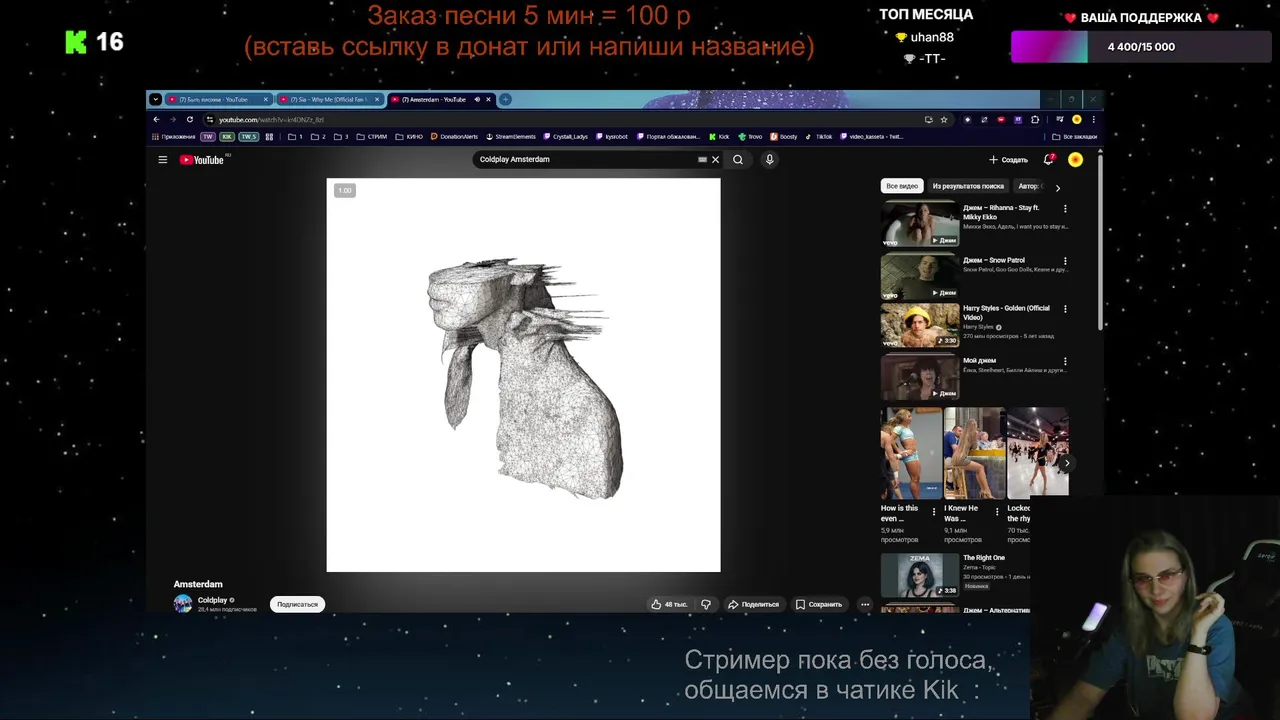The height and width of the screenshot is (720, 1280).
Task: Open a new browser tab
Action: click(x=505, y=99)
